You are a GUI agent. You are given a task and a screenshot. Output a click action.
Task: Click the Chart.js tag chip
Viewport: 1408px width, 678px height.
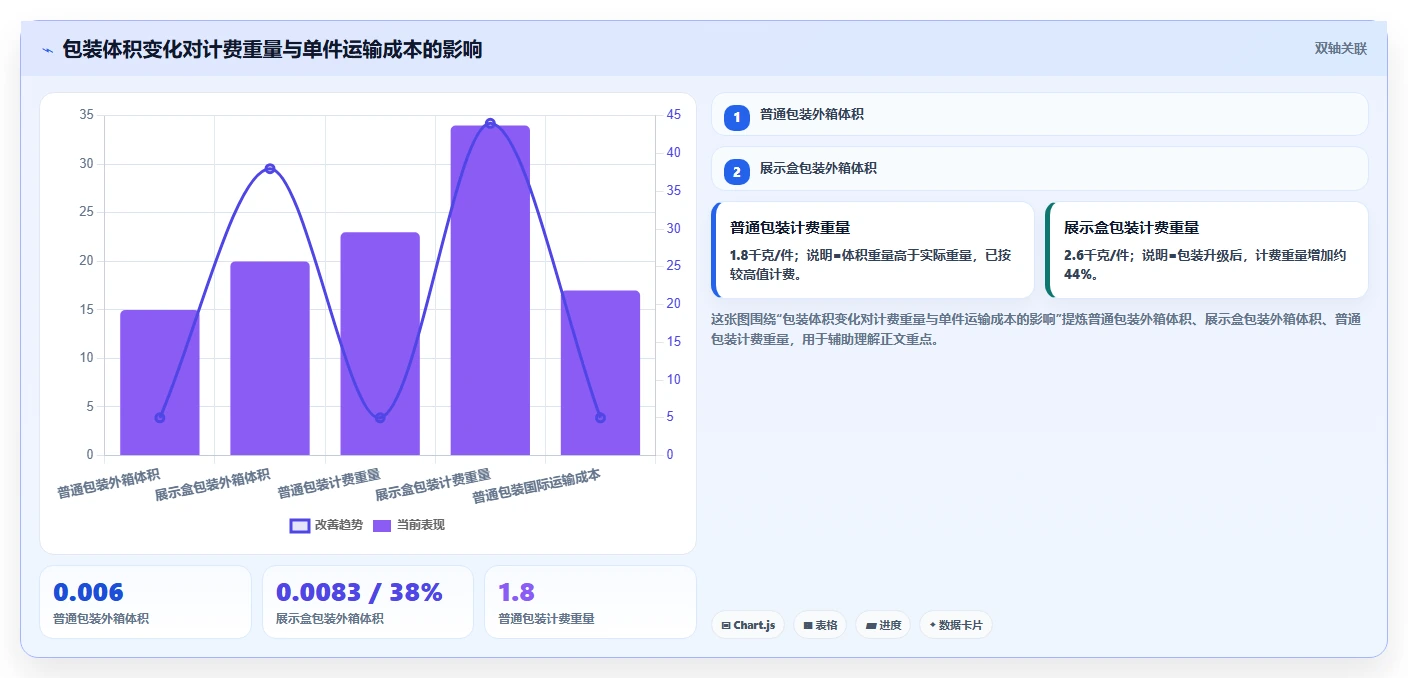748,625
